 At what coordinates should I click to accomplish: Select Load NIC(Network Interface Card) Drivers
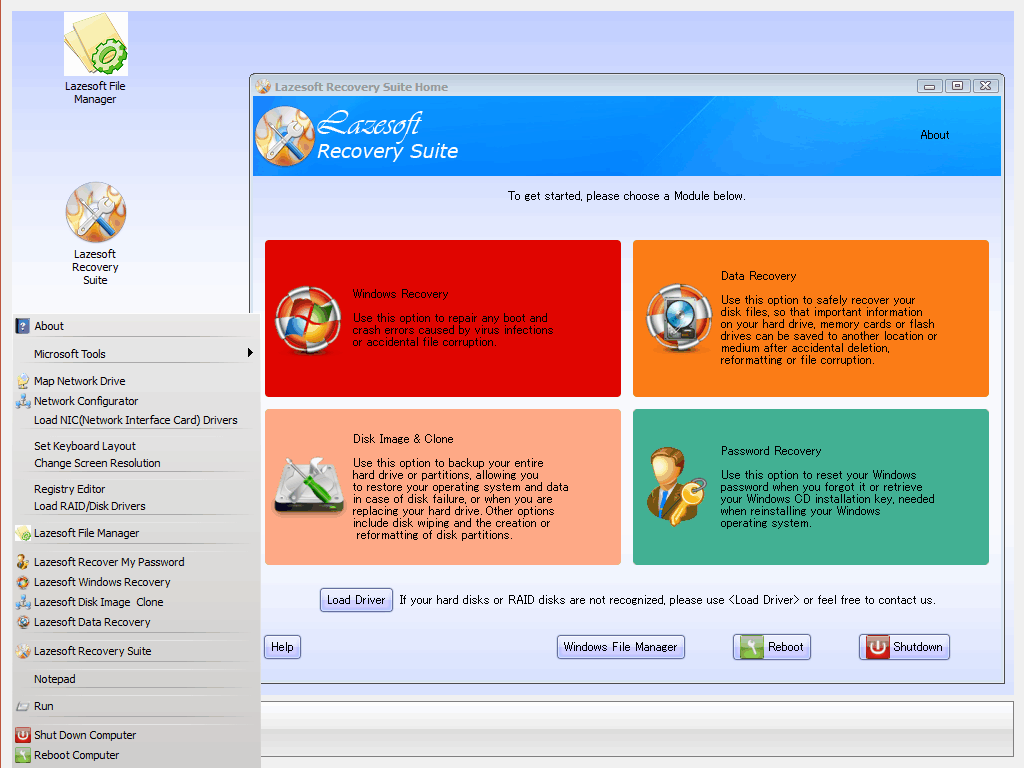pos(135,420)
